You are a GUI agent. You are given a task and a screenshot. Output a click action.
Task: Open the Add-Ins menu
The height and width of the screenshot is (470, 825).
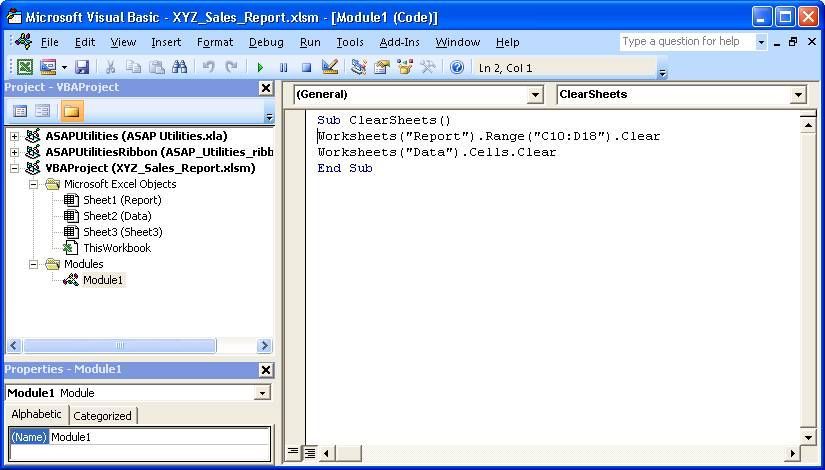[x=399, y=42]
